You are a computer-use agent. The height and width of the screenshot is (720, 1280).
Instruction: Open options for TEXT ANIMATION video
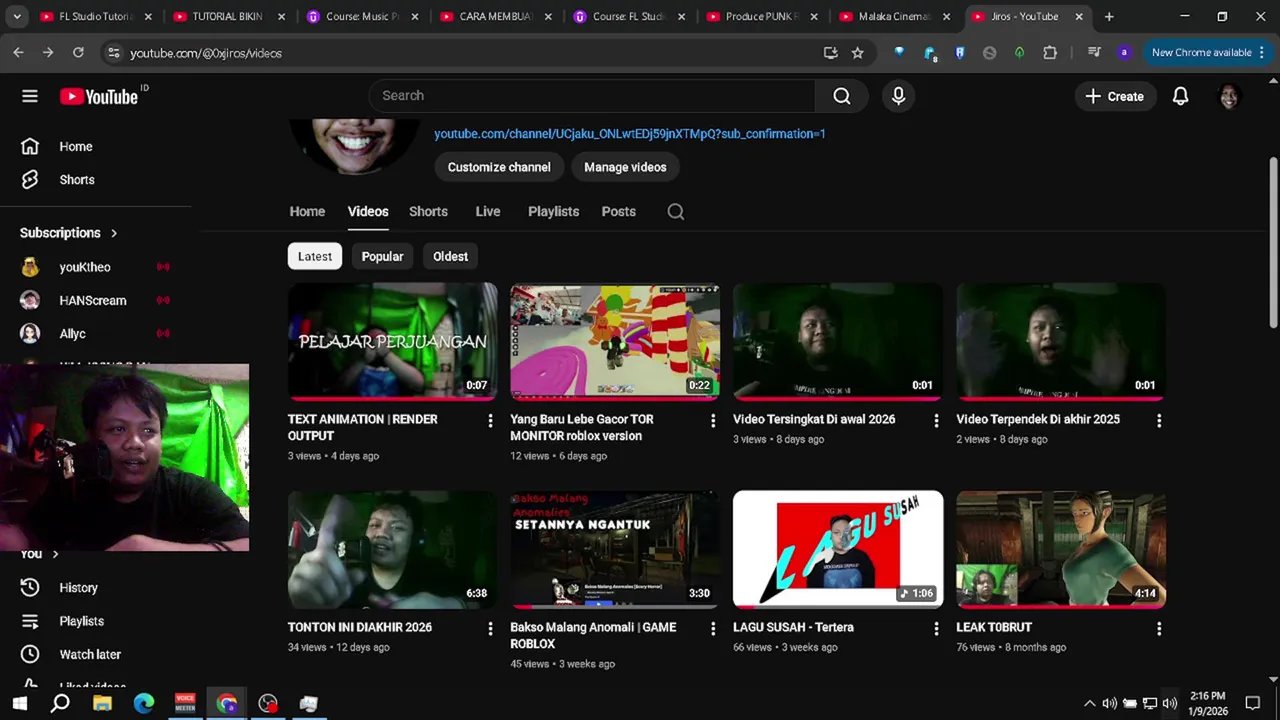pos(490,421)
